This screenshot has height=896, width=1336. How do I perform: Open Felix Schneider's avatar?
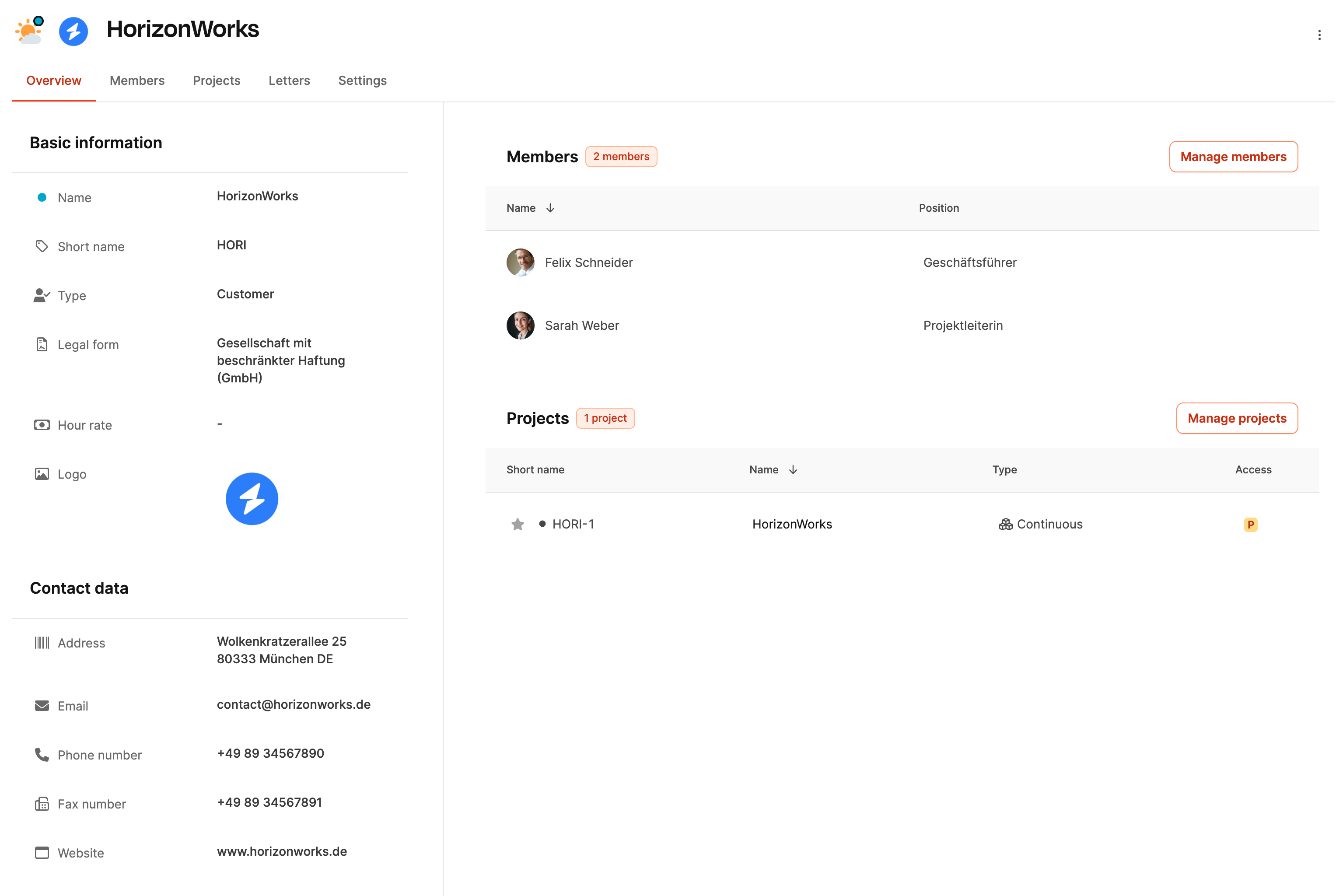pos(520,262)
